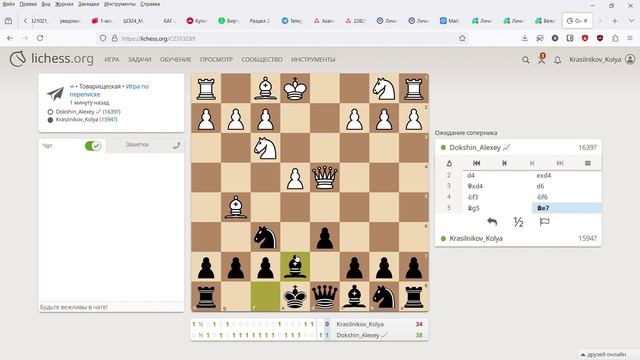The height and width of the screenshot is (360, 640).
Task: Open the Справка menu
Action: [150, 4]
